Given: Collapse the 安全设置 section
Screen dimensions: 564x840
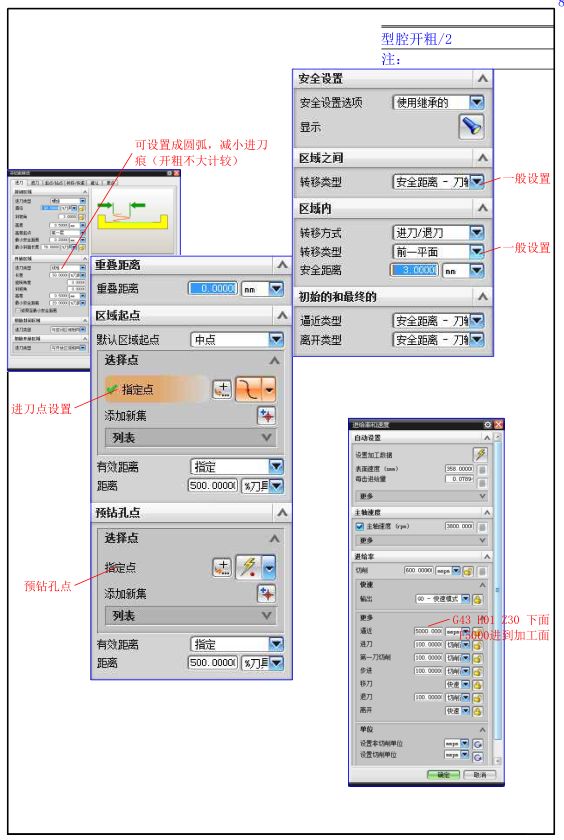Looking at the screenshot, I should [x=483, y=78].
